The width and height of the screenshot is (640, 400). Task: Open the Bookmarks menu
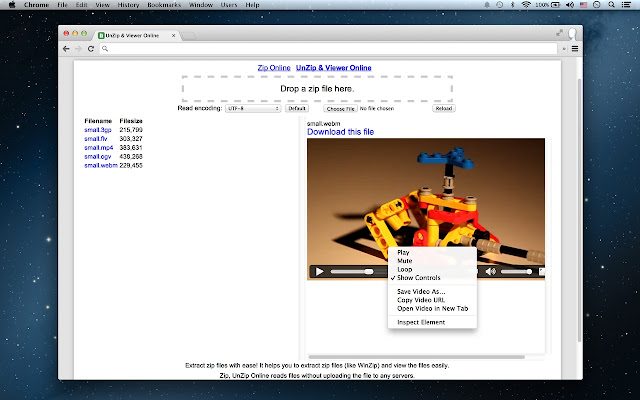coord(164,5)
